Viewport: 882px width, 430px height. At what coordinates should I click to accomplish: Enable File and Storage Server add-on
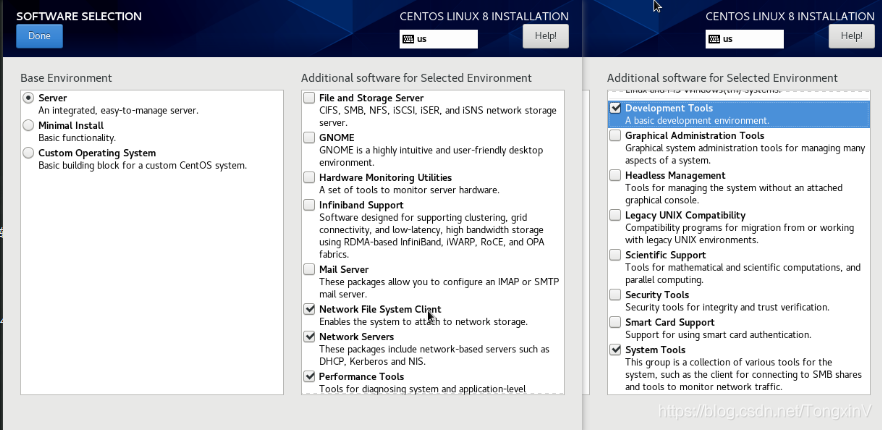tap(309, 98)
